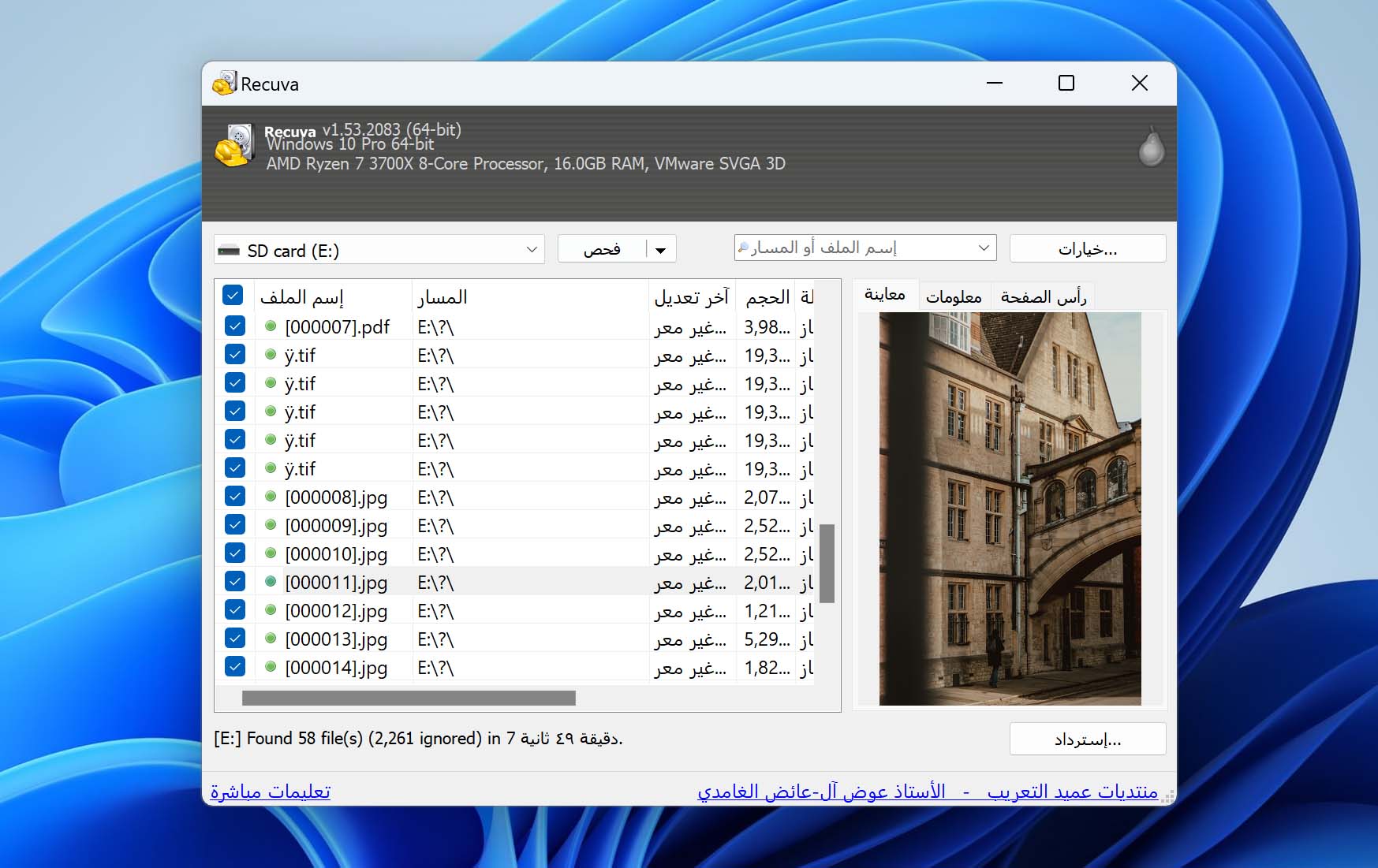Open the خيارات options button
The width and height of the screenshot is (1378, 868).
click(x=1087, y=249)
